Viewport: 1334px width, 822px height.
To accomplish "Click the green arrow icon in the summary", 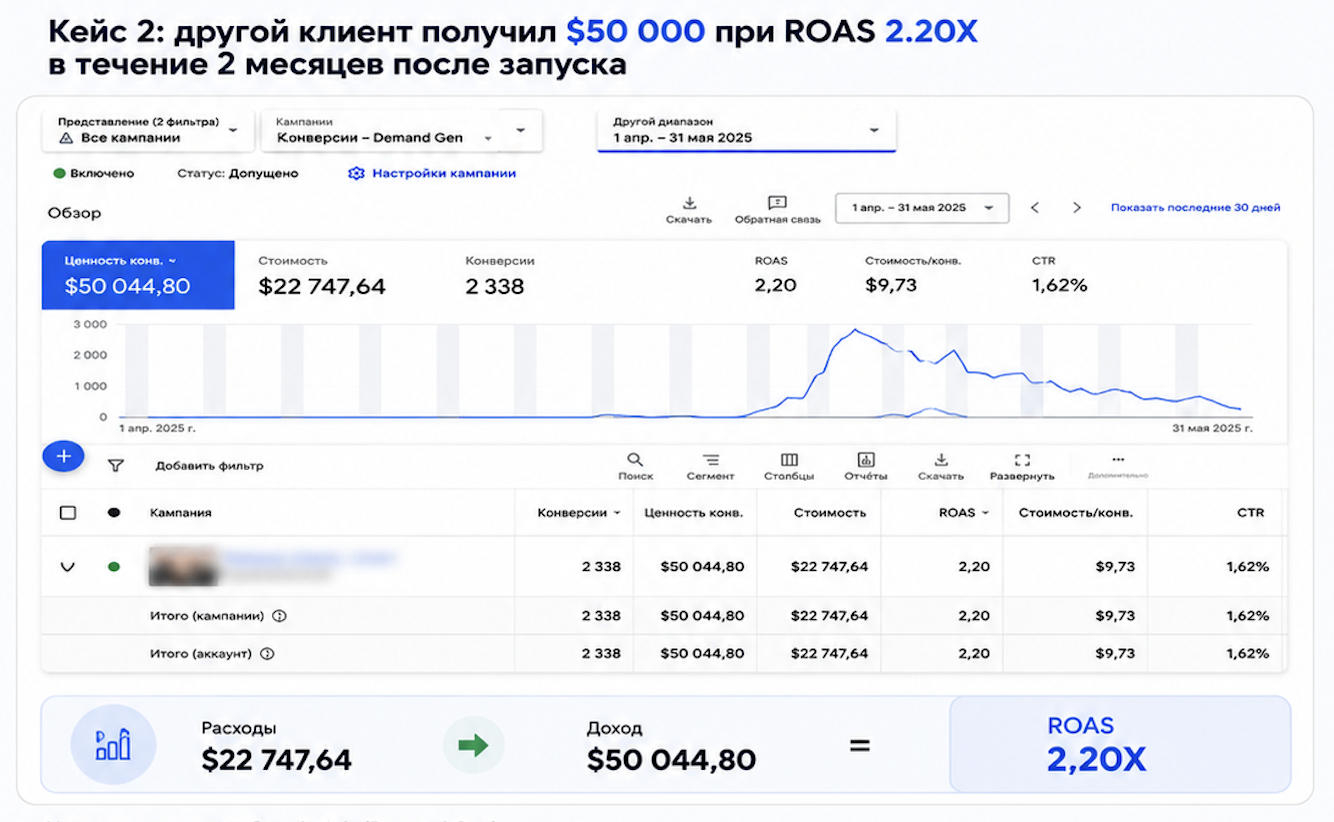I will point(474,745).
